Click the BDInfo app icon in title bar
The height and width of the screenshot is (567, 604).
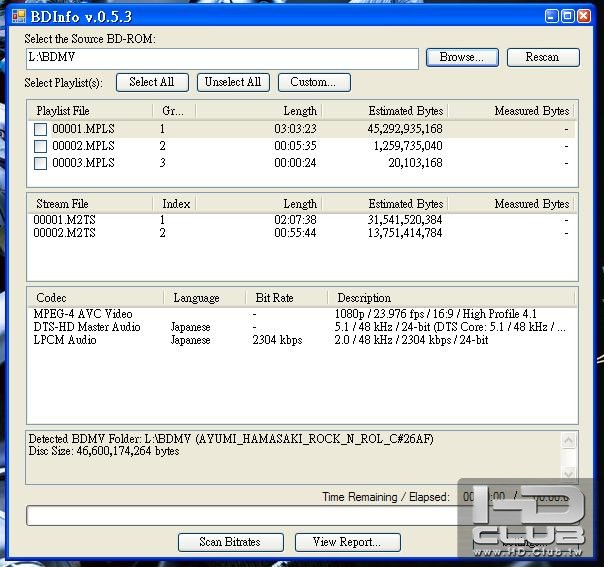[18, 16]
